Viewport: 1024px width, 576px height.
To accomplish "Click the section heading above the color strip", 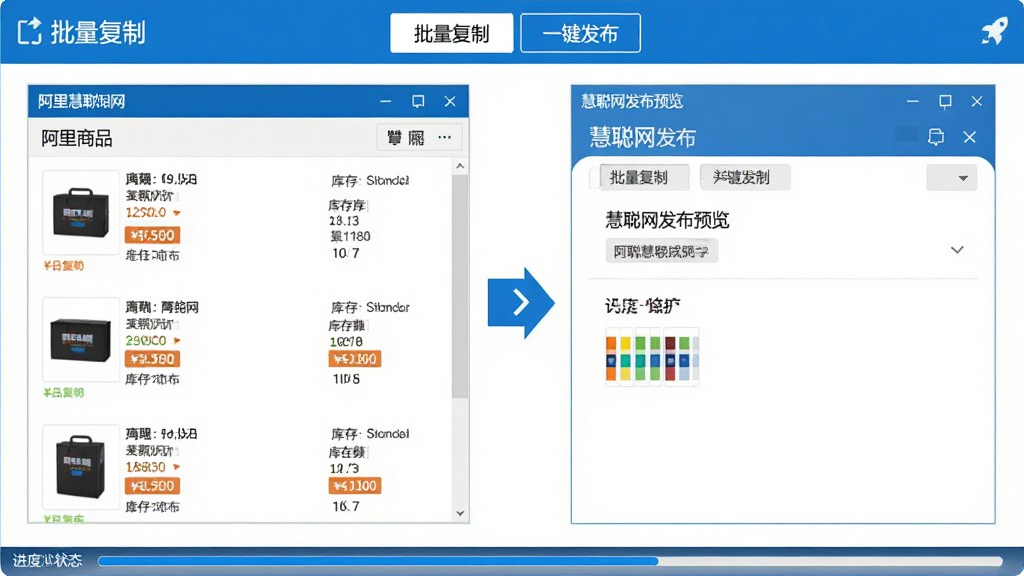I will point(643,306).
